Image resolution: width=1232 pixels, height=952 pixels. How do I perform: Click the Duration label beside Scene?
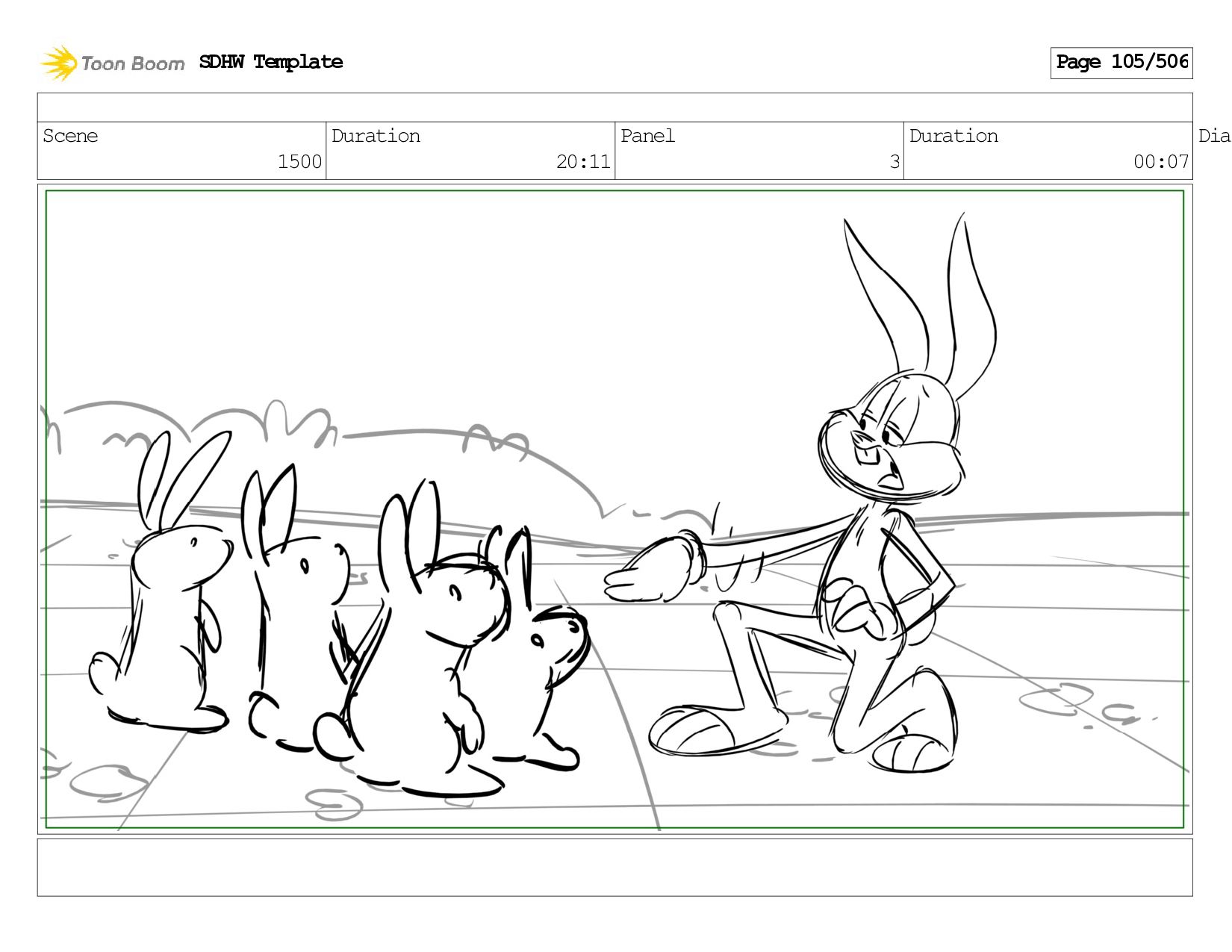(376, 136)
